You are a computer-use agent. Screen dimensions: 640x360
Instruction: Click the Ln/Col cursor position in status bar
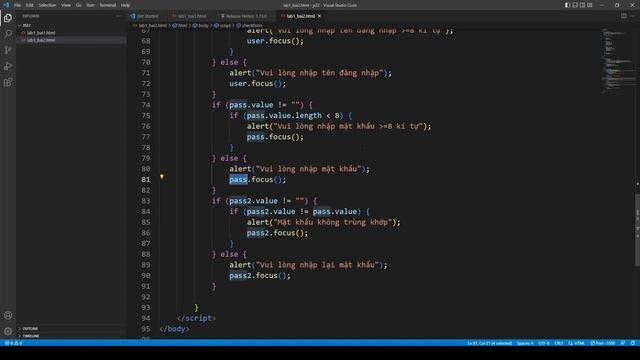[x=489, y=343]
